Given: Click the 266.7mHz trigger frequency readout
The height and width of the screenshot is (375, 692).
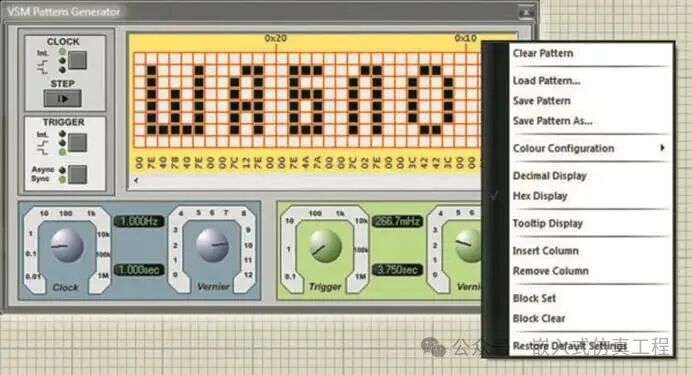Looking at the screenshot, I should pos(397,221).
